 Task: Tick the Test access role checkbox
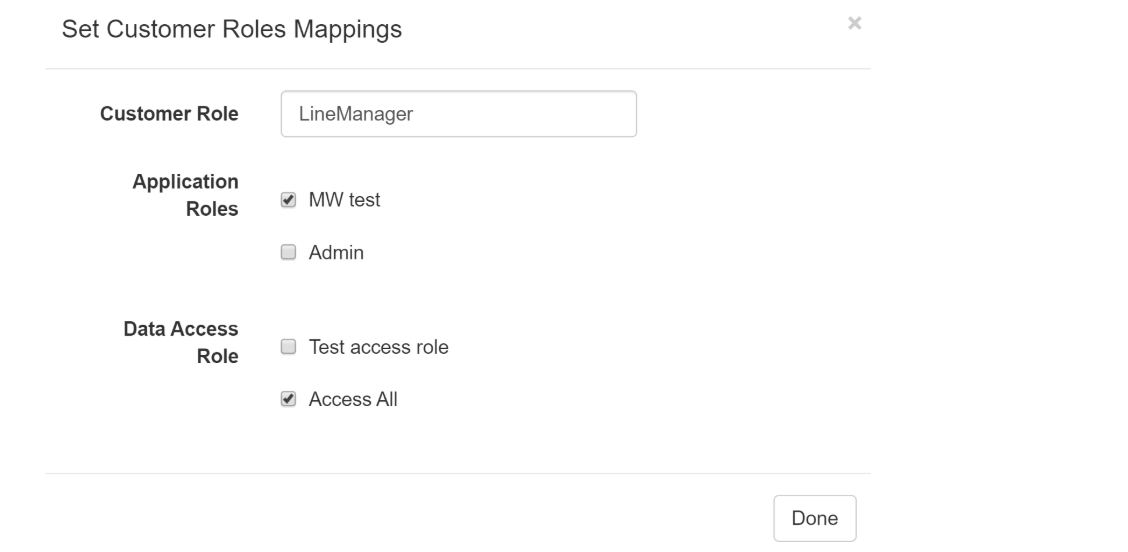[288, 347]
